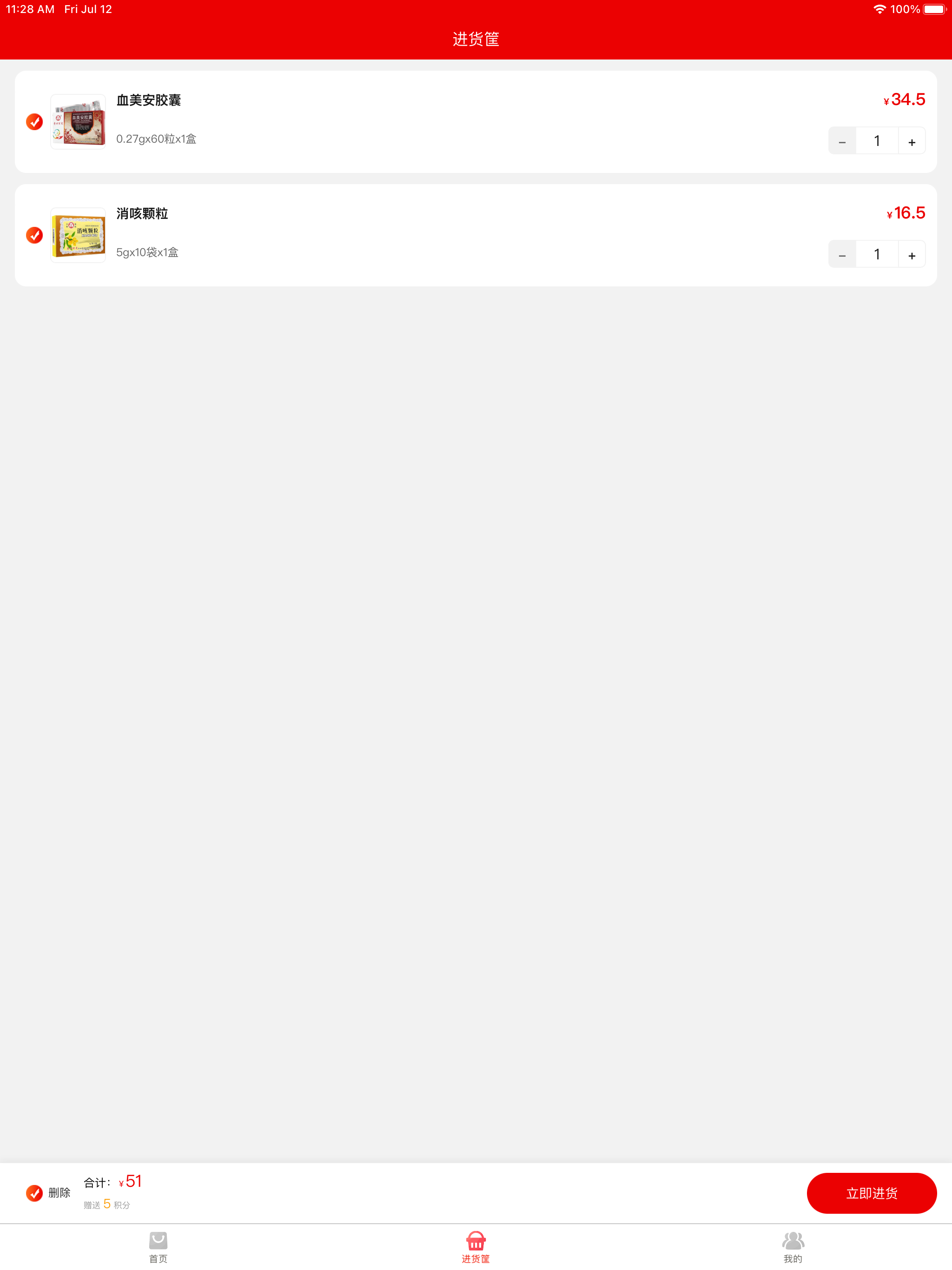Toggle the select-all checkbox beside 删除
This screenshot has width=952, height=1270.
coord(34,1193)
